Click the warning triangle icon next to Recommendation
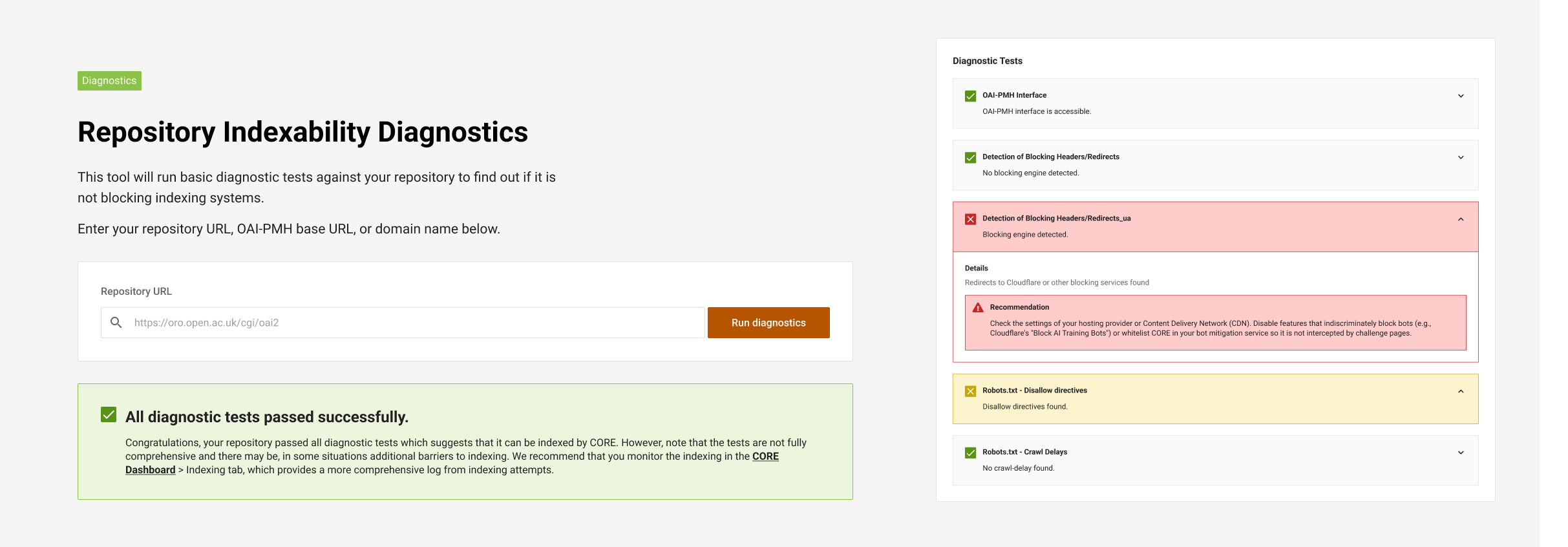 tap(978, 308)
